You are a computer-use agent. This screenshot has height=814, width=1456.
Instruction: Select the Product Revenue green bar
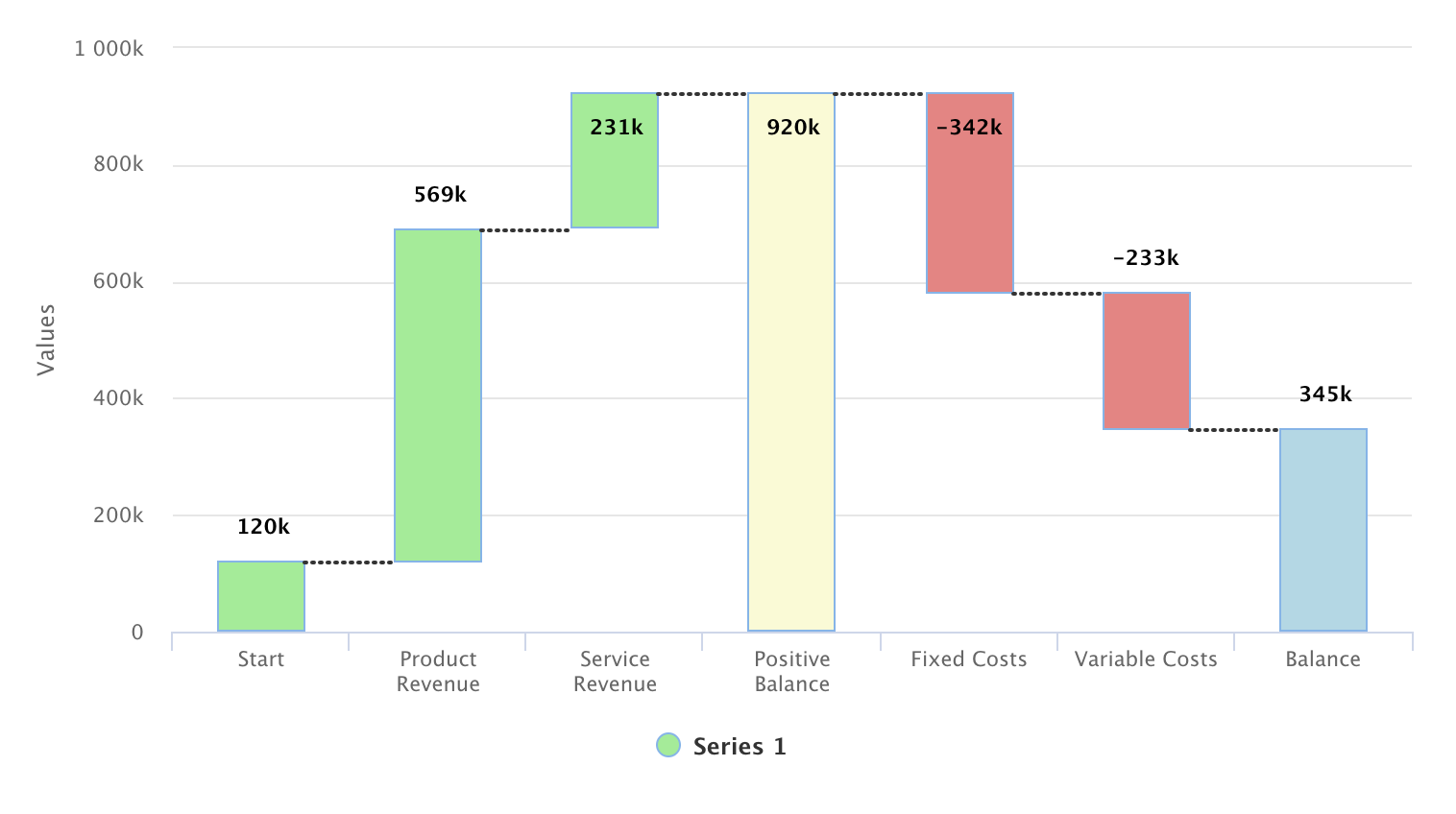[x=438, y=395]
